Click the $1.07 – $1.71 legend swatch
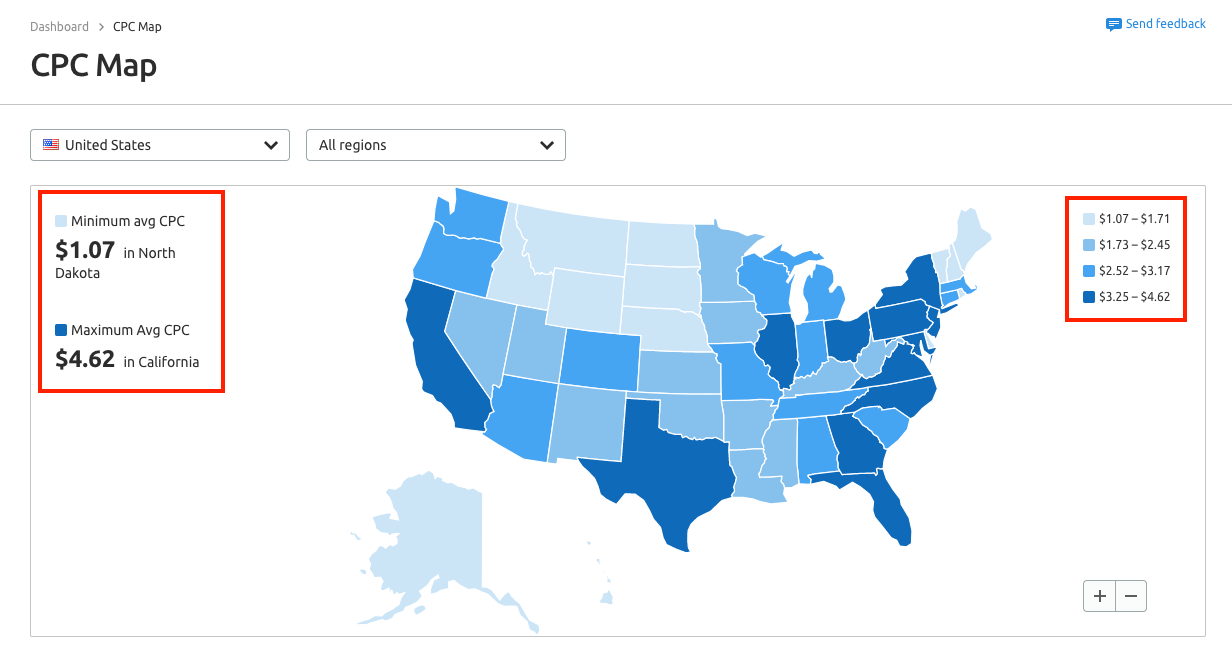This screenshot has height=655, width=1232. (1088, 218)
